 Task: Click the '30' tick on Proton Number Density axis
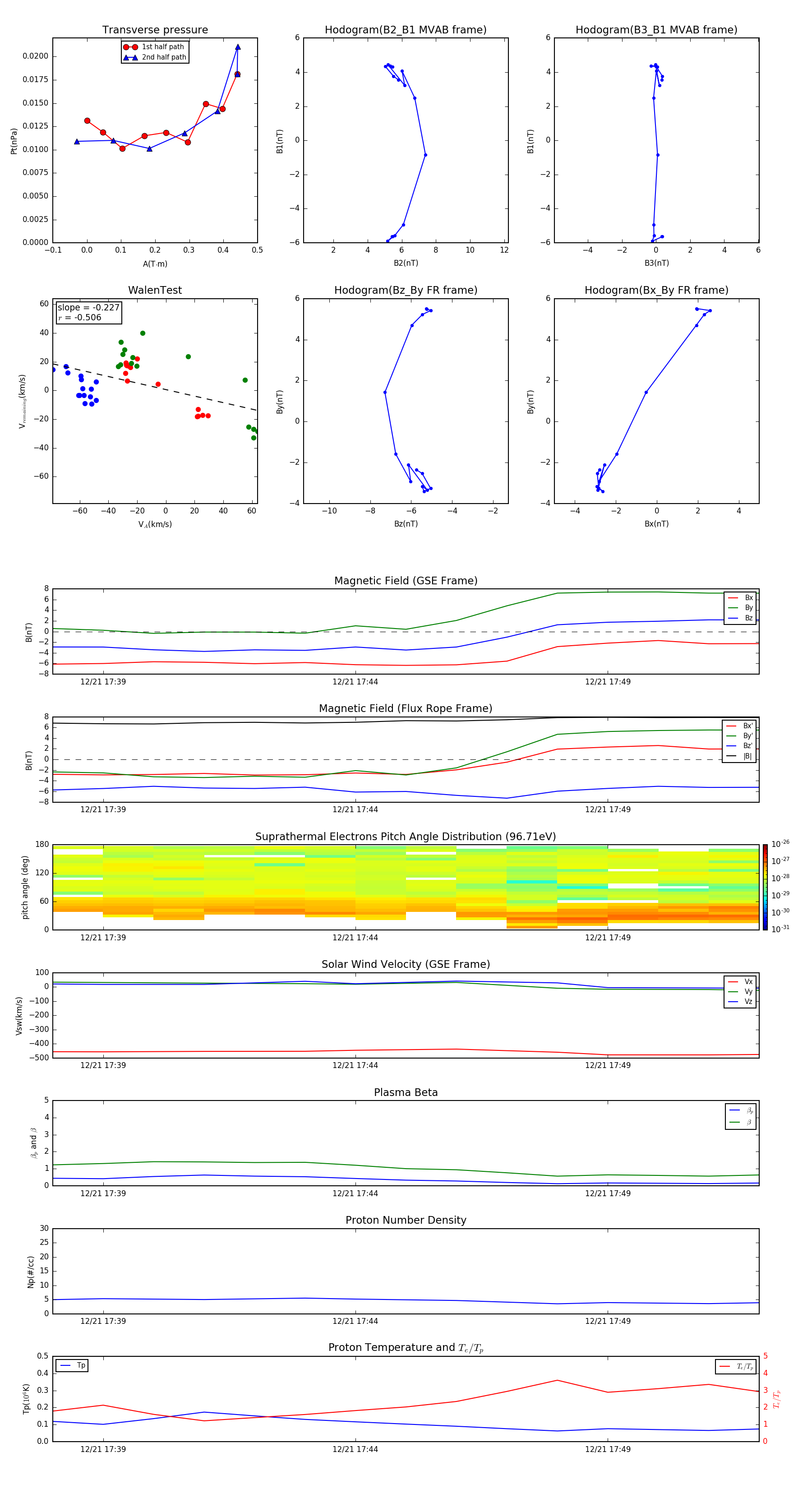[x=44, y=1229]
